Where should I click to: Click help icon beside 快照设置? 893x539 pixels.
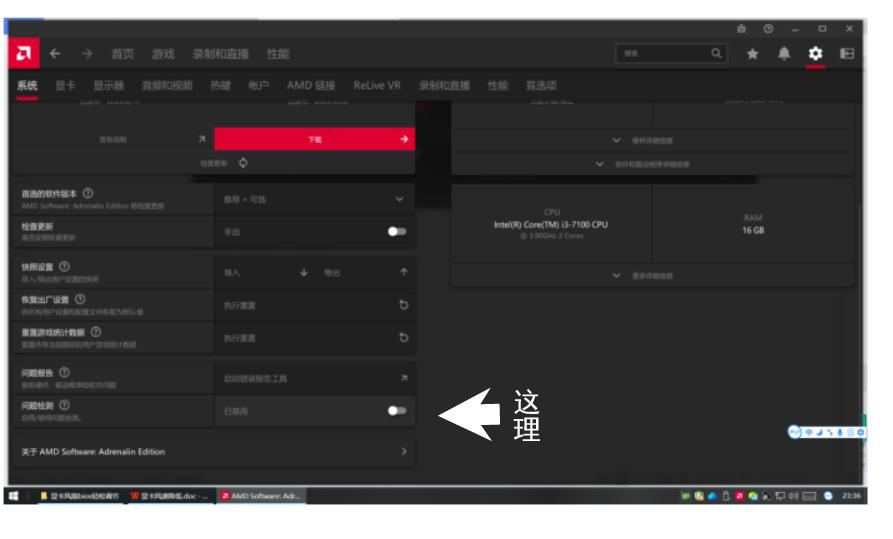pyautogui.click(x=64, y=267)
